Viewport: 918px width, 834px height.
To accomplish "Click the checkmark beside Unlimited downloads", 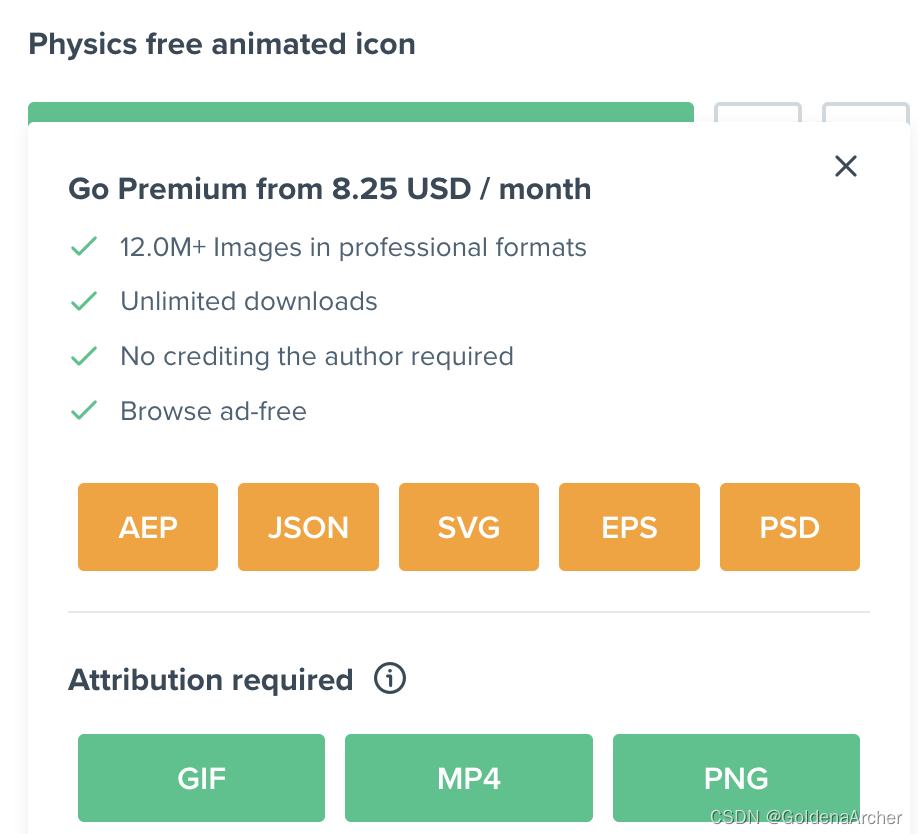I will [84, 301].
